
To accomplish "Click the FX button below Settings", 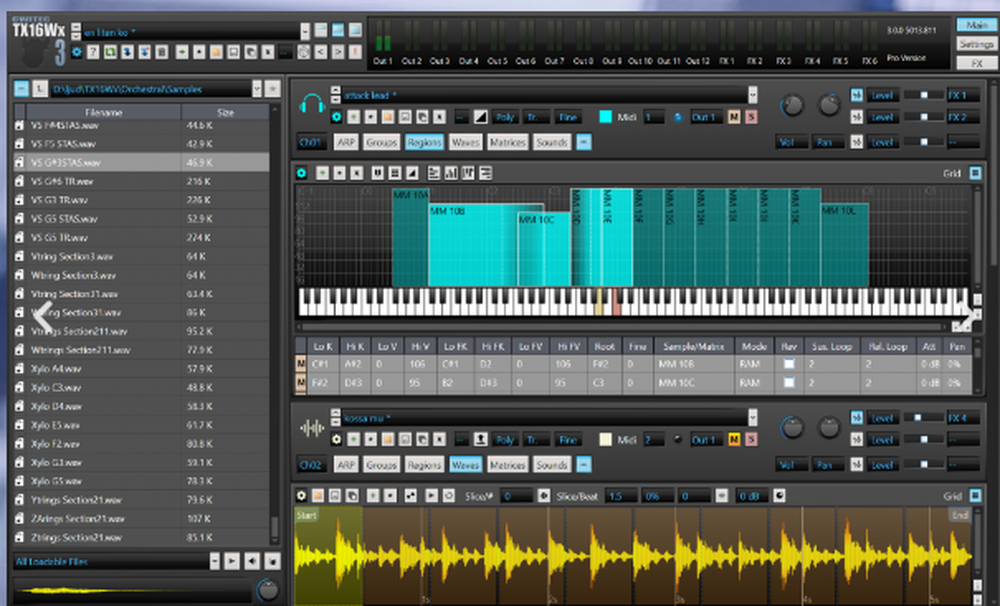I will click(975, 63).
